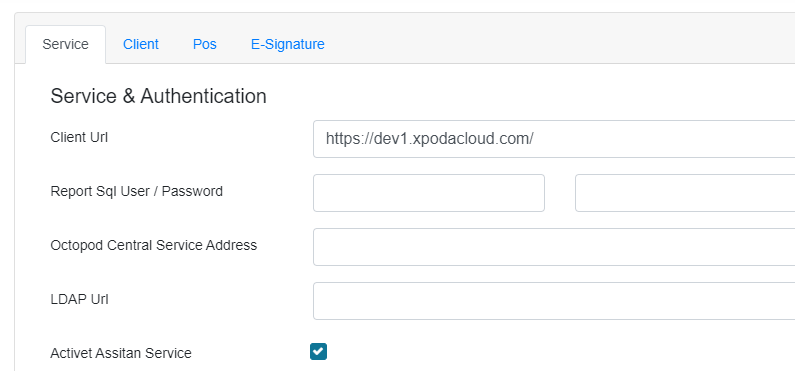This screenshot has width=795, height=371.
Task: Select the E-Signature tab
Action: coord(287,44)
